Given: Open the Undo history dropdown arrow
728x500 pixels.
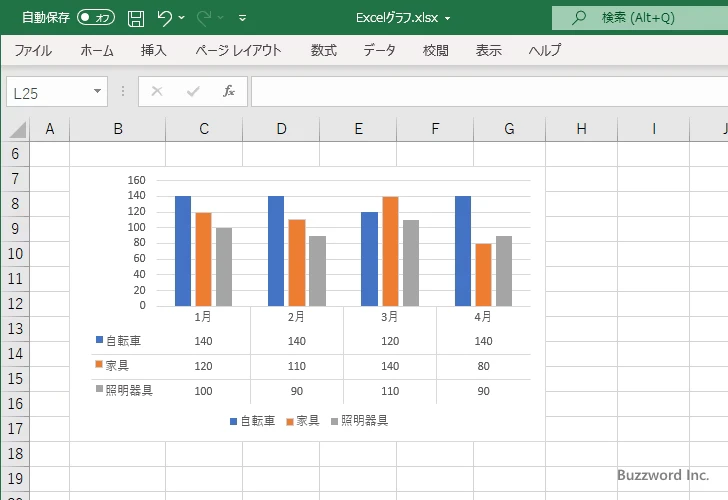Looking at the screenshot, I should pos(182,18).
